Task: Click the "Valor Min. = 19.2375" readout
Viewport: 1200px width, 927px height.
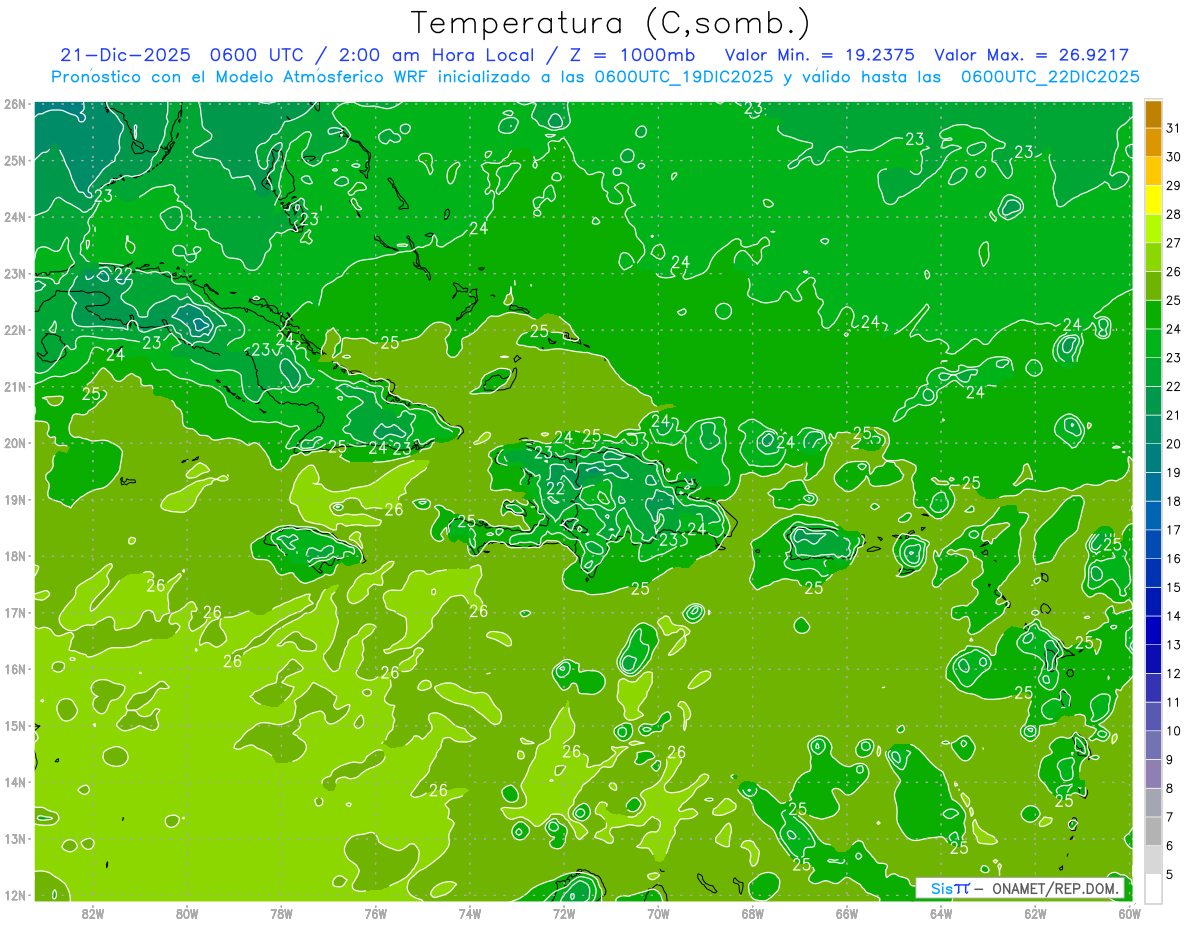Action: [821, 55]
